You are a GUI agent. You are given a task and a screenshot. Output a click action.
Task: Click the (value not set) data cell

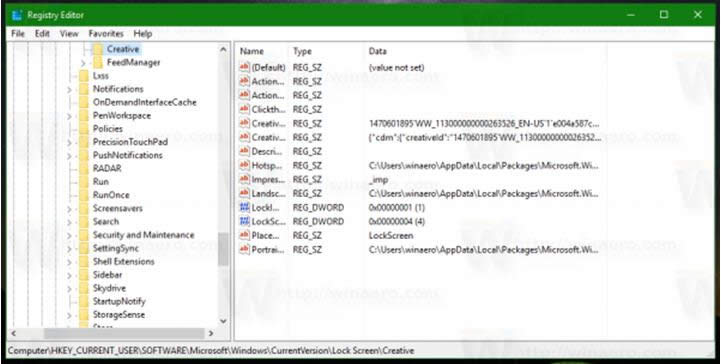[x=396, y=68]
